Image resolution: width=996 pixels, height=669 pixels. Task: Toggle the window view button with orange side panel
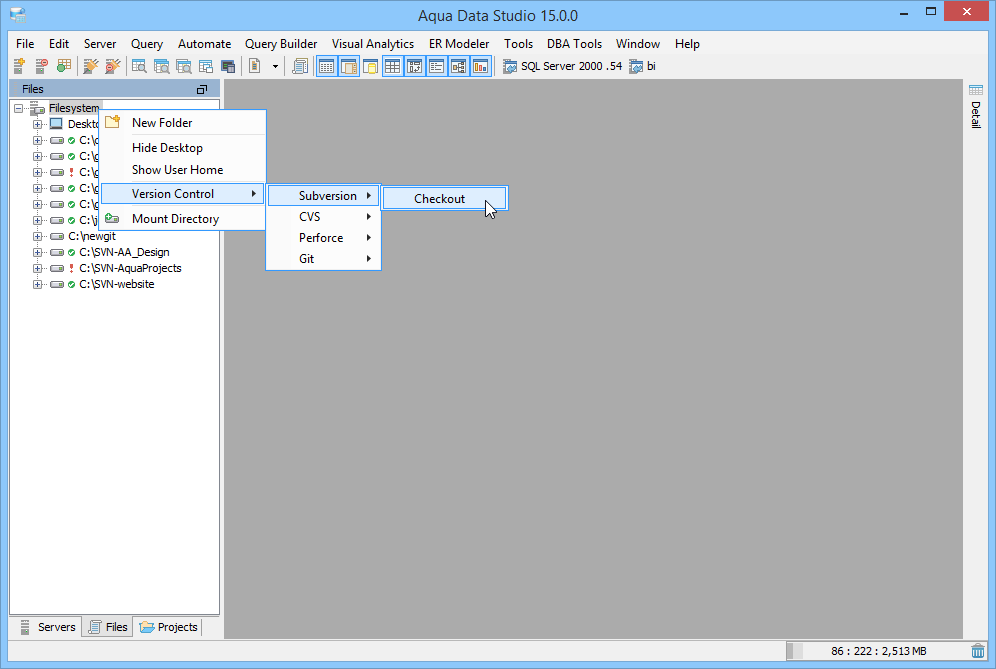[x=349, y=66]
